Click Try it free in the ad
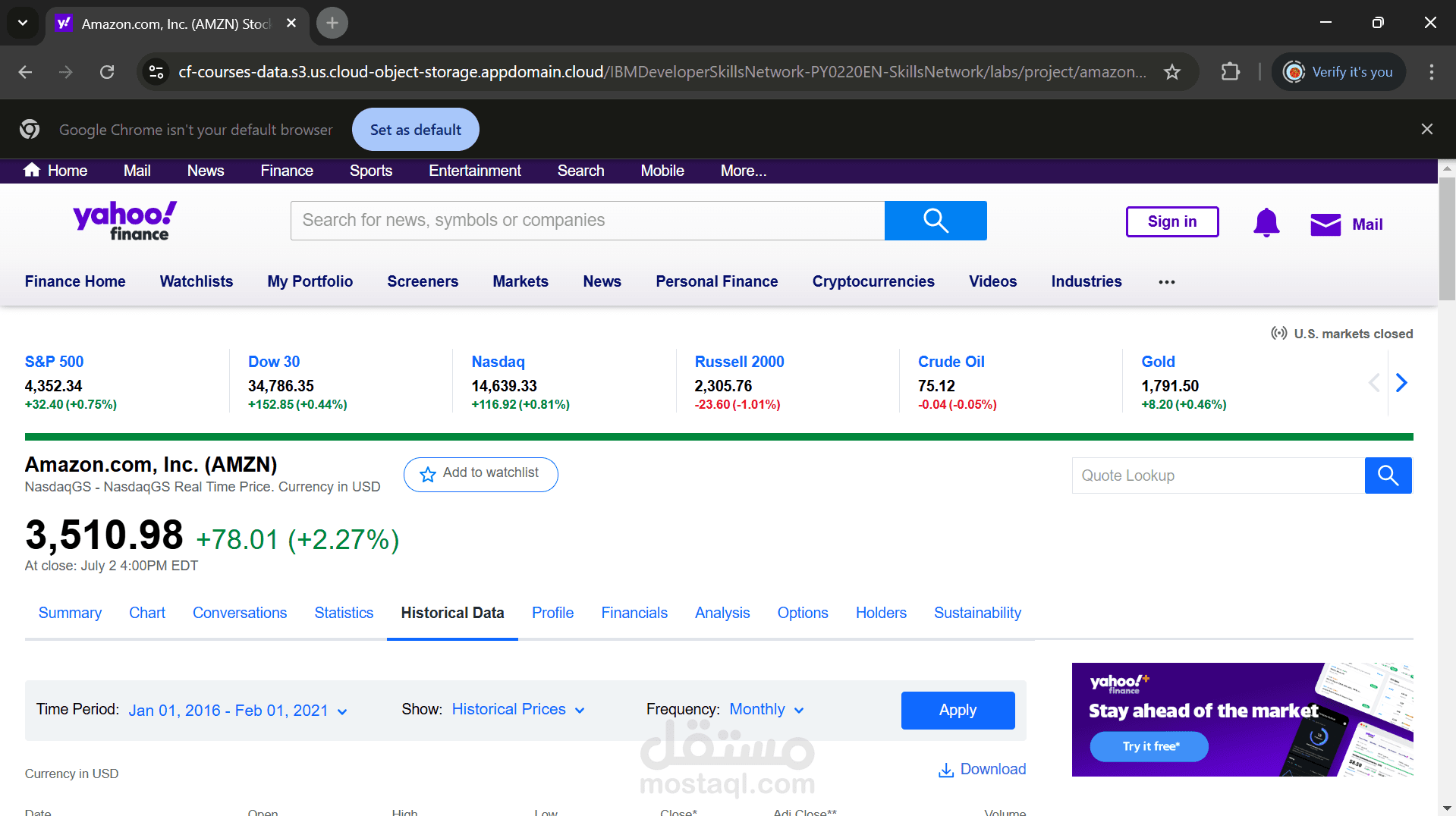The width and height of the screenshot is (1456, 816). pos(1149,747)
